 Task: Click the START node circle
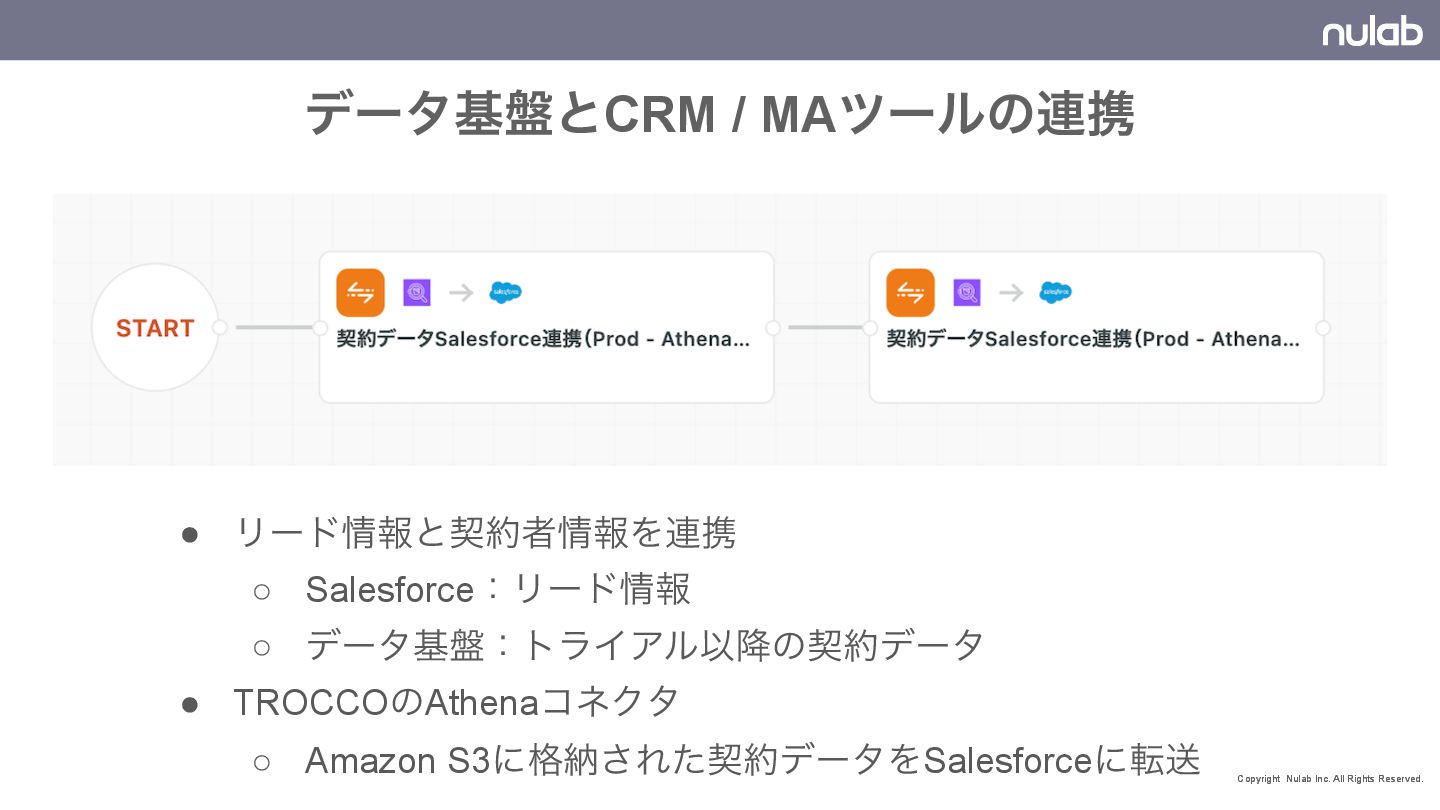(x=155, y=327)
